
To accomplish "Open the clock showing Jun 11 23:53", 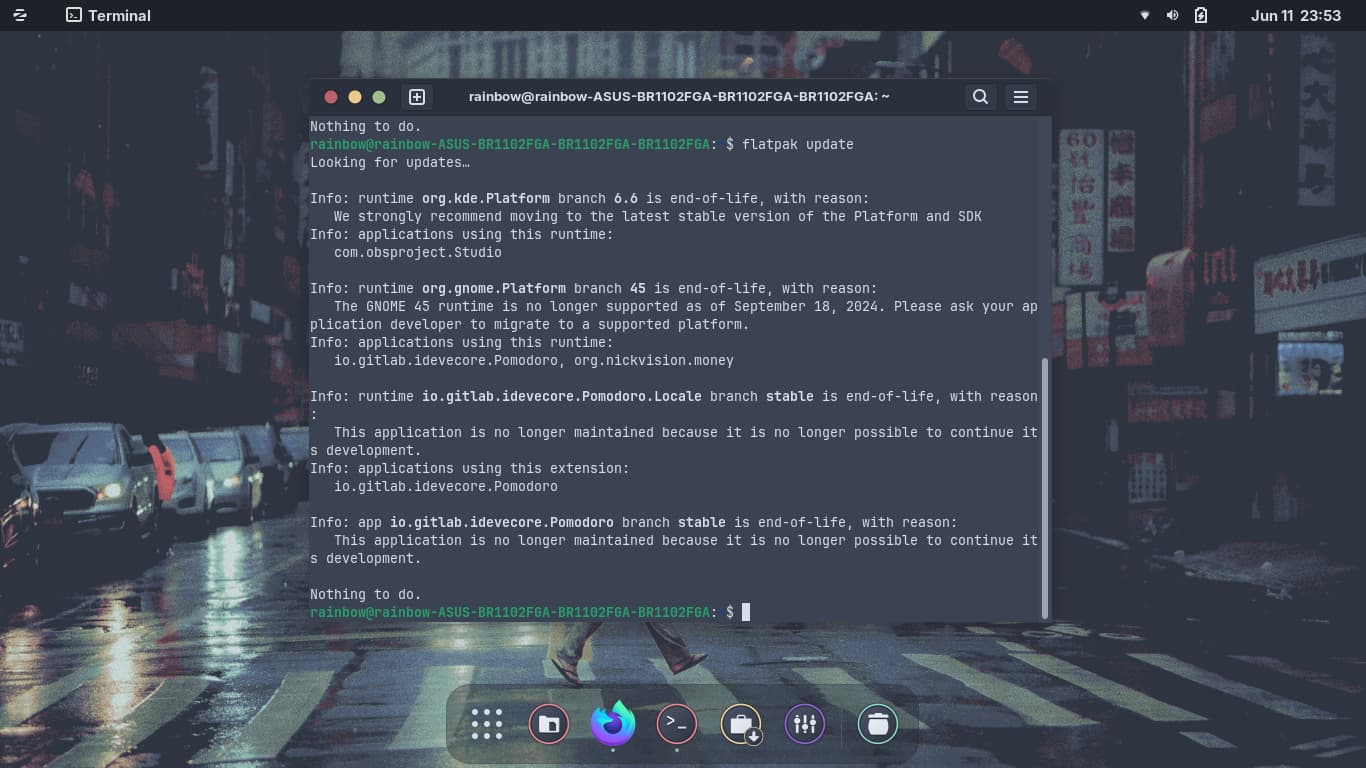I will click(1295, 15).
